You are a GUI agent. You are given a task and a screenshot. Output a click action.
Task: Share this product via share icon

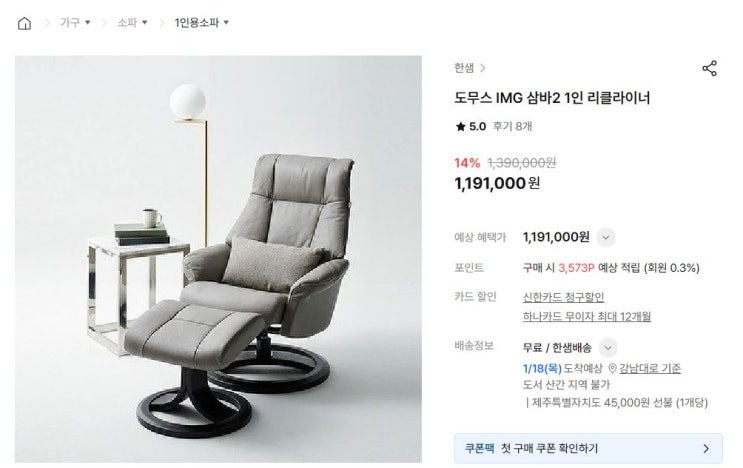coord(709,69)
